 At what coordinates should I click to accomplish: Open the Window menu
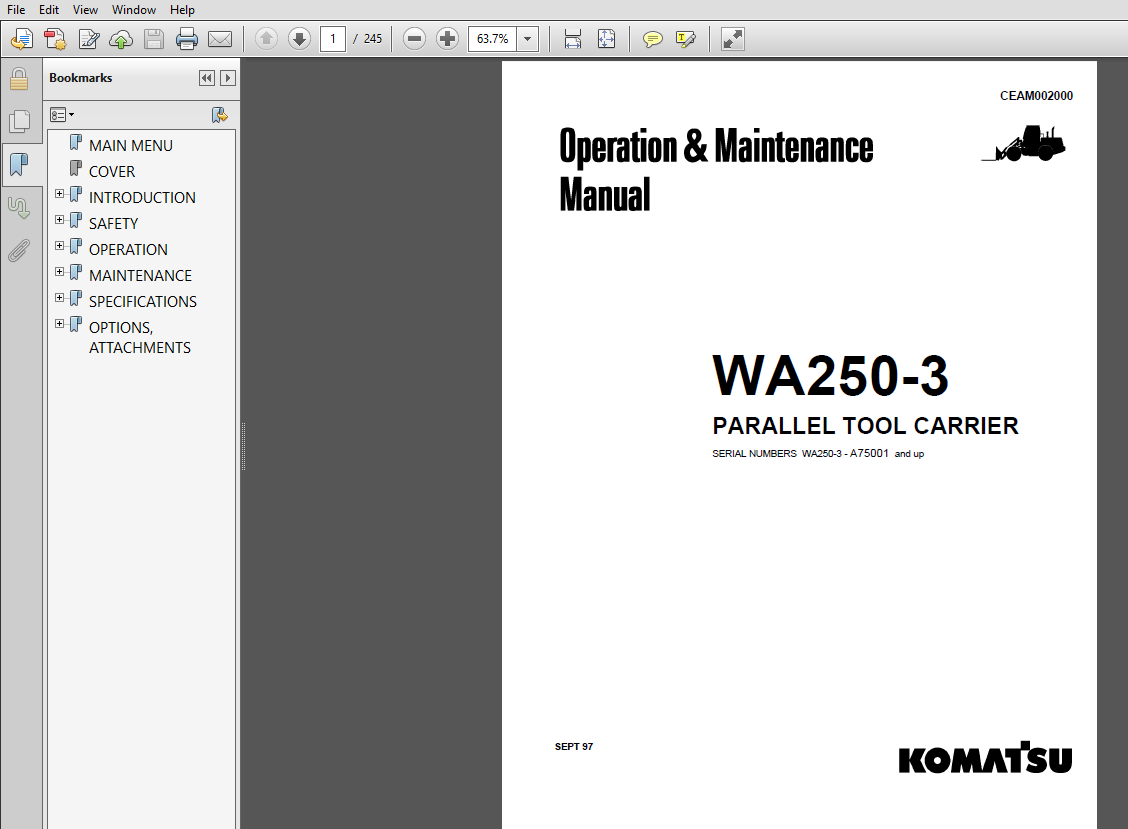coord(134,9)
